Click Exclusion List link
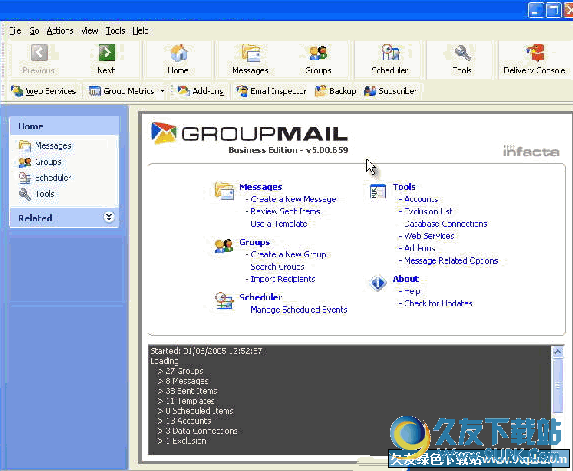Image resolution: width=573 pixels, height=471 pixels. [428, 211]
